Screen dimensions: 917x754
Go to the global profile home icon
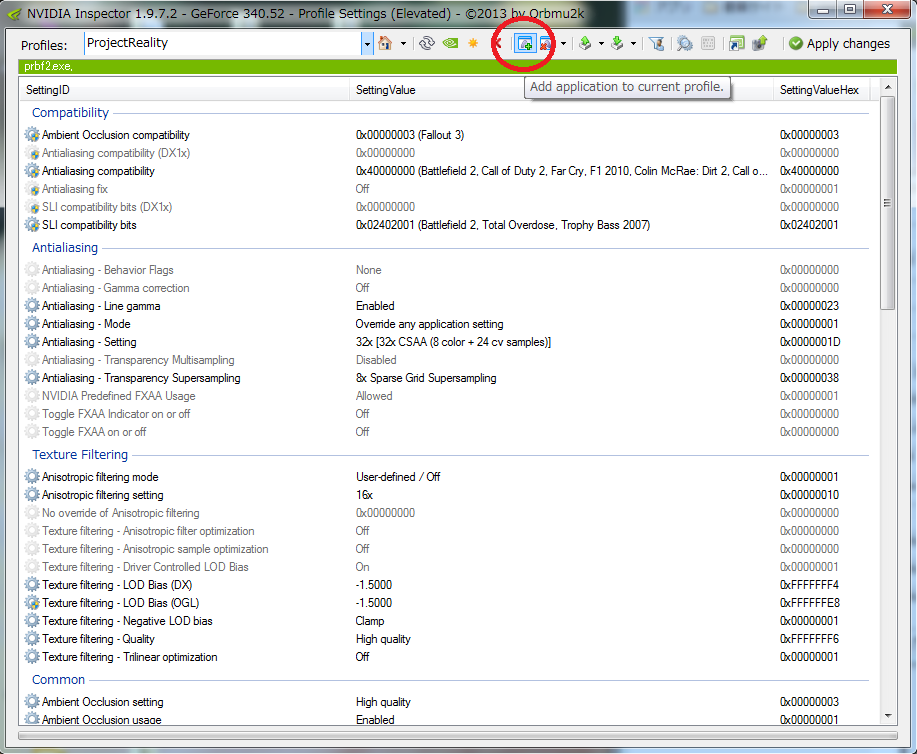(x=385, y=43)
